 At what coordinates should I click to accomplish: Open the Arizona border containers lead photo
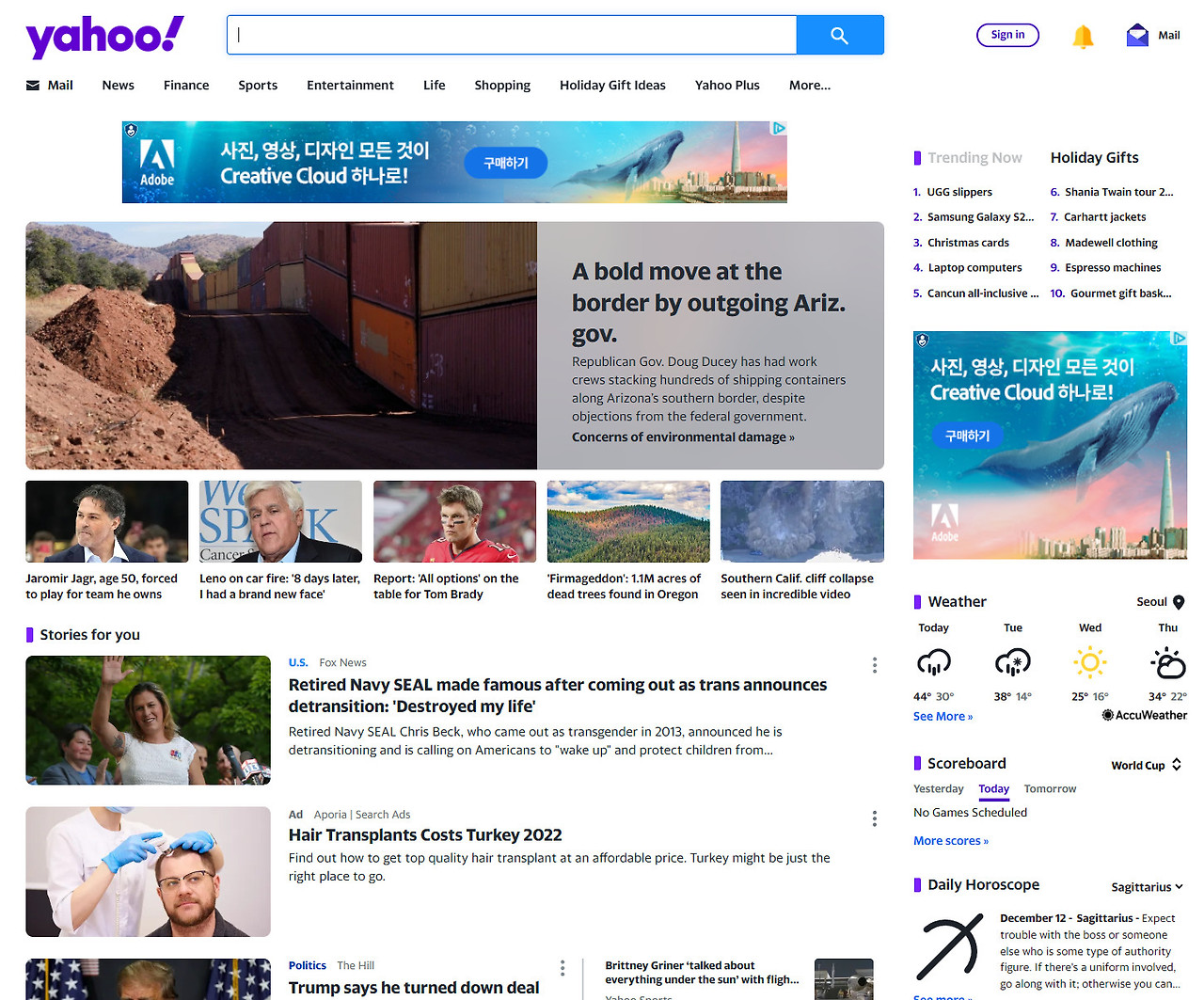[x=281, y=345]
